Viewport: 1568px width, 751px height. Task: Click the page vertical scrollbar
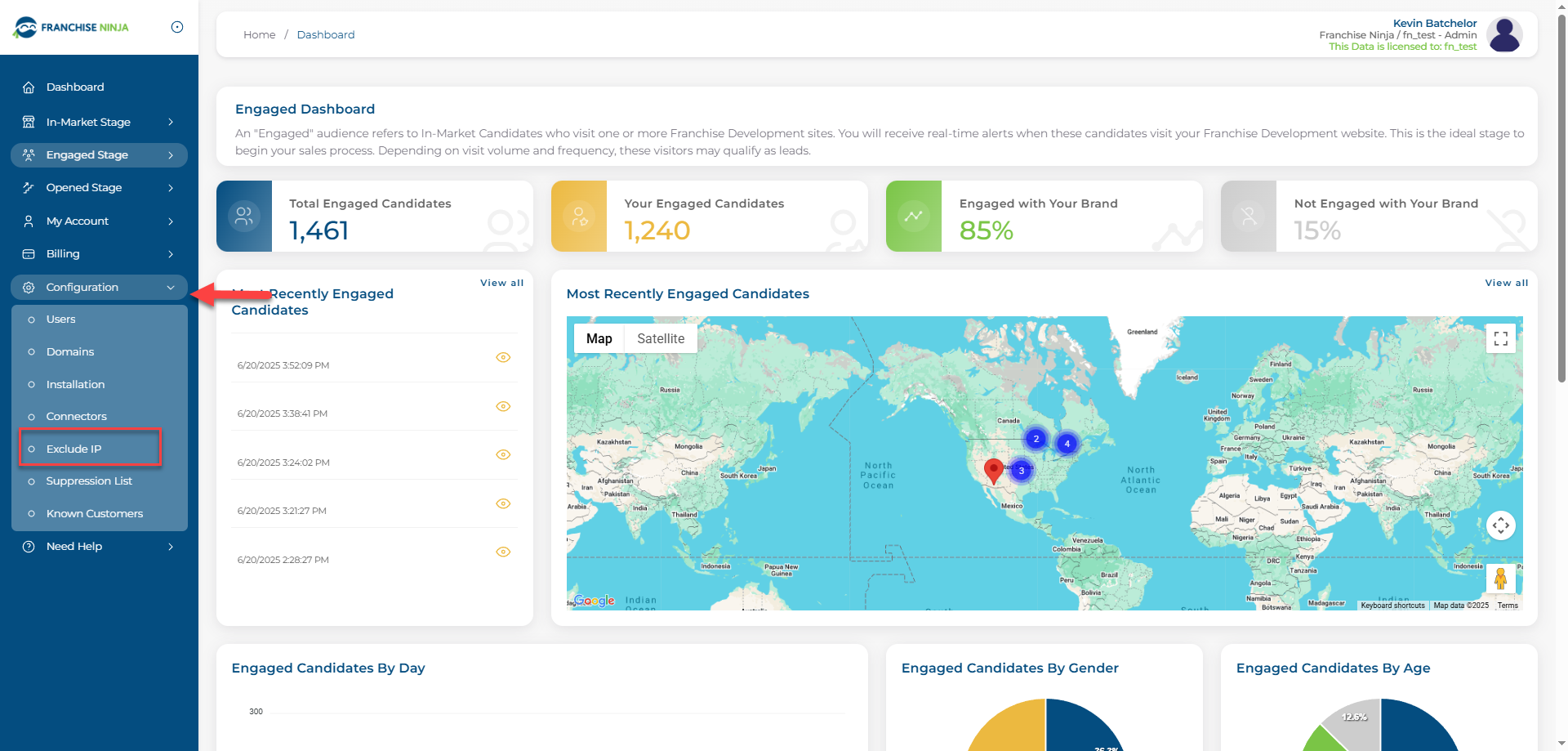tap(1561, 196)
